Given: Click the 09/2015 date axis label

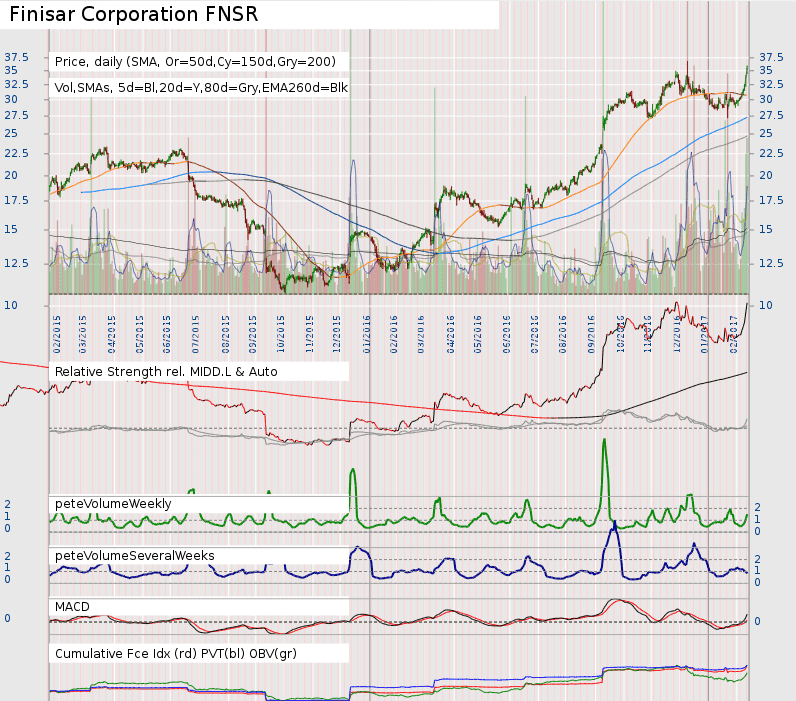Looking at the screenshot, I should 253,335.
